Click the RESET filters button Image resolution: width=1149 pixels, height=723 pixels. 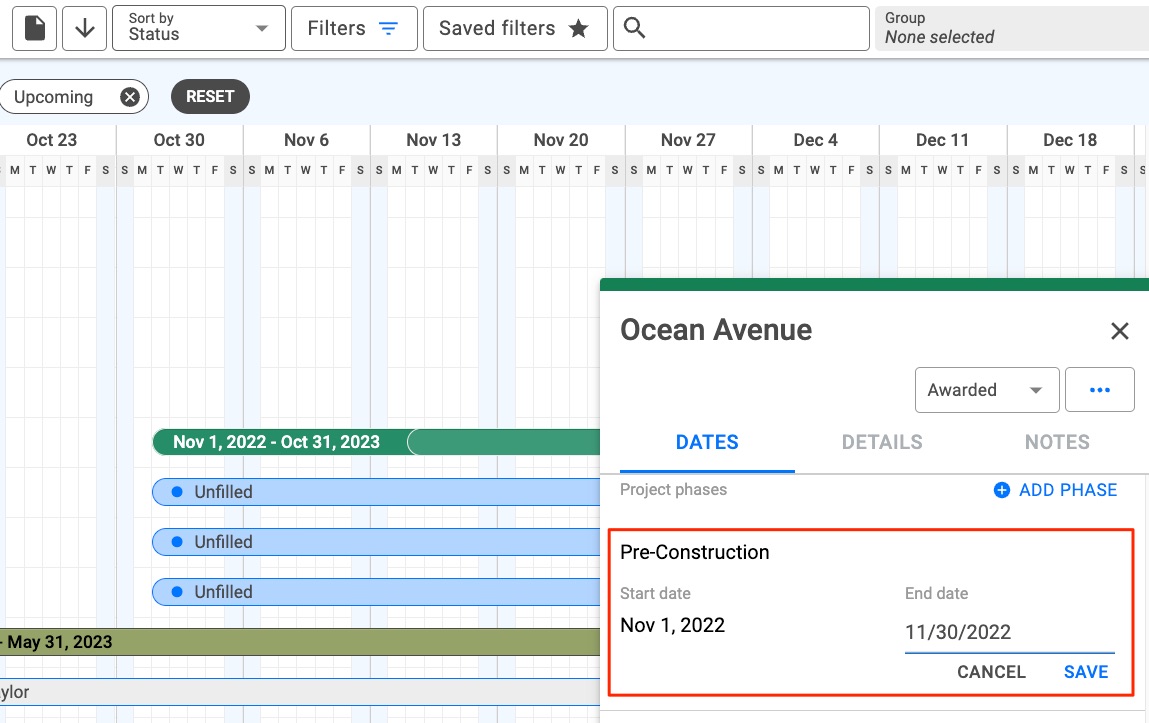point(210,97)
